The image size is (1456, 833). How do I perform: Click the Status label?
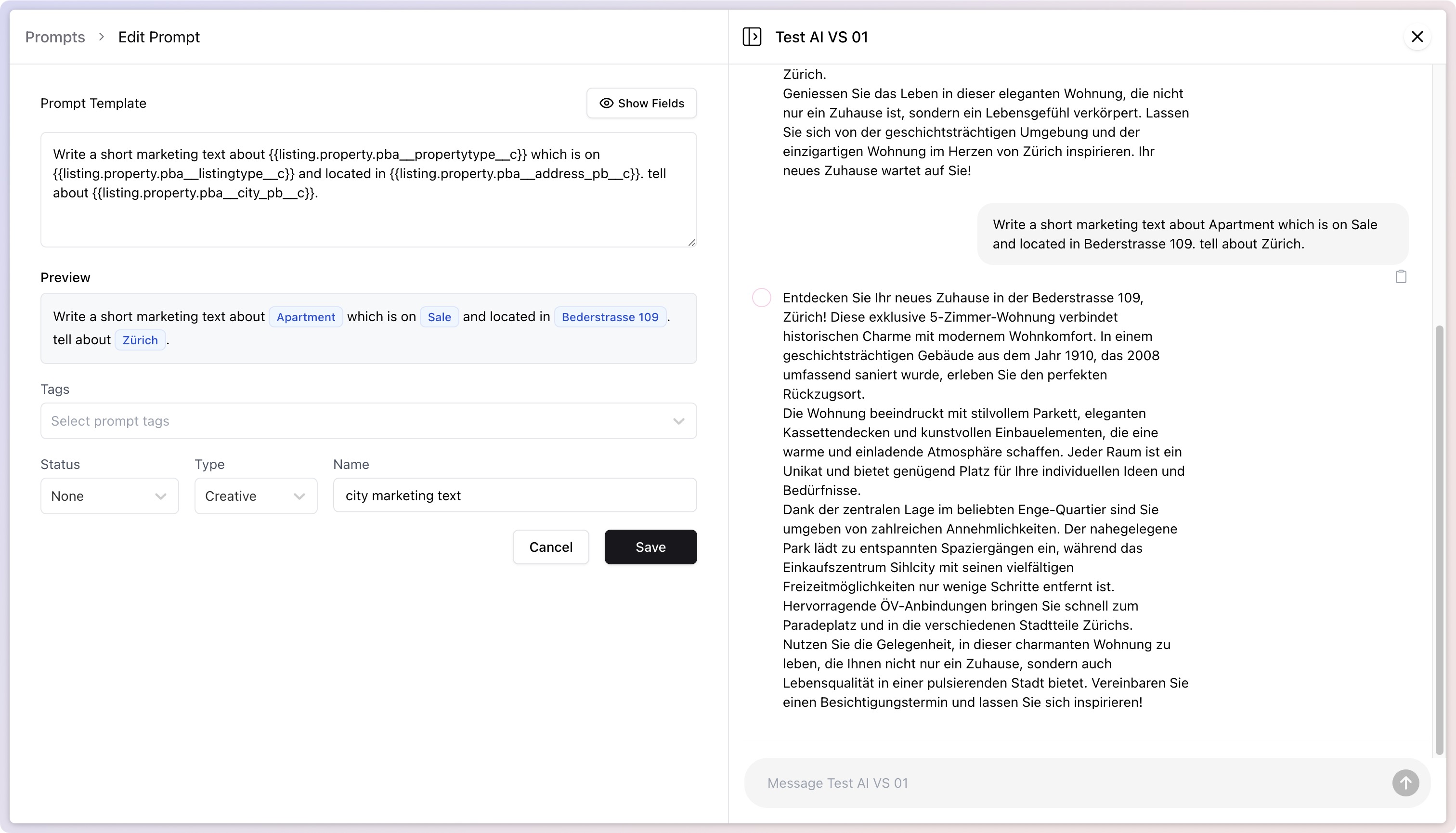60,465
